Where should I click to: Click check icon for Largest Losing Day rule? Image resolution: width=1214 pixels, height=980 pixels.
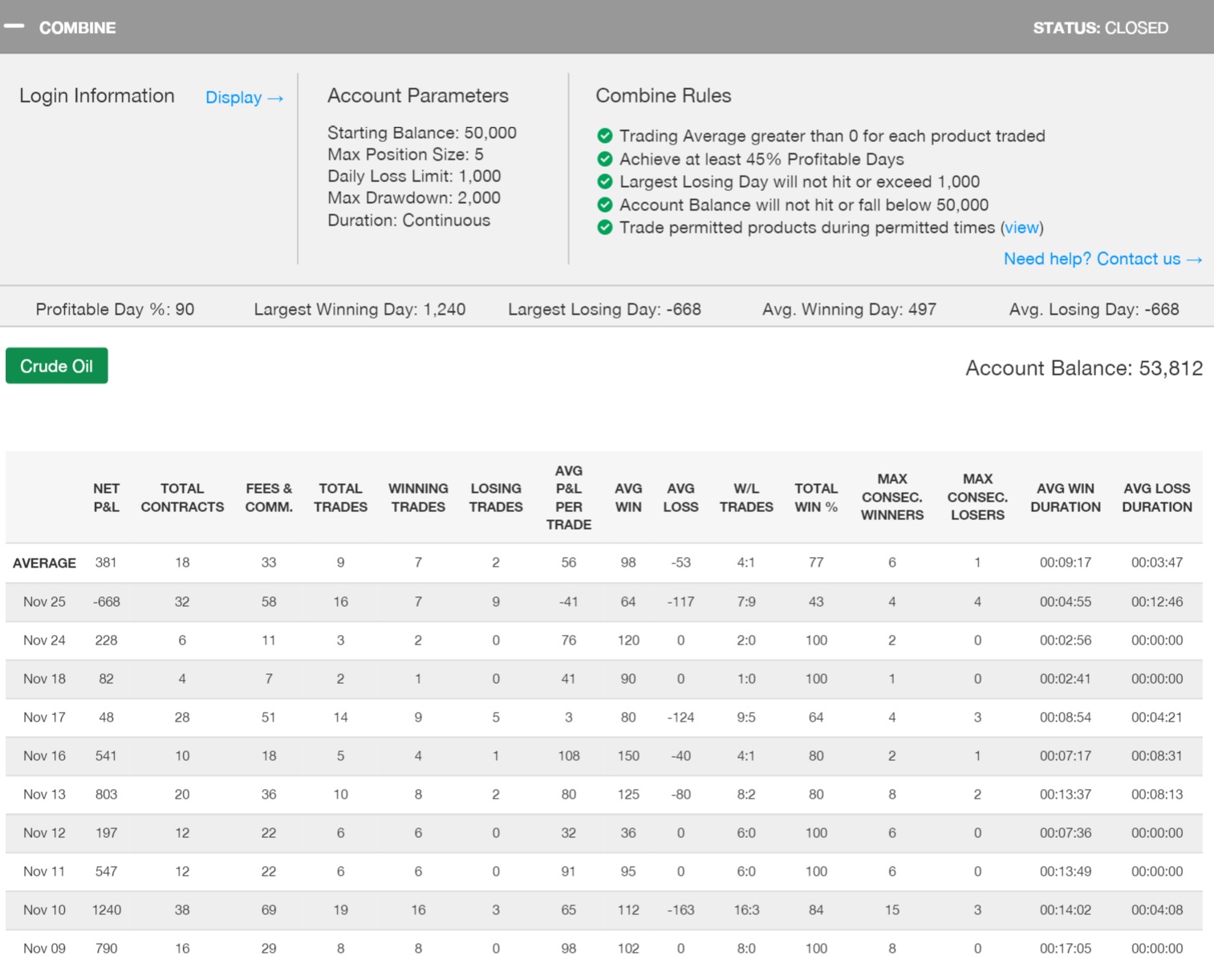[x=605, y=182]
